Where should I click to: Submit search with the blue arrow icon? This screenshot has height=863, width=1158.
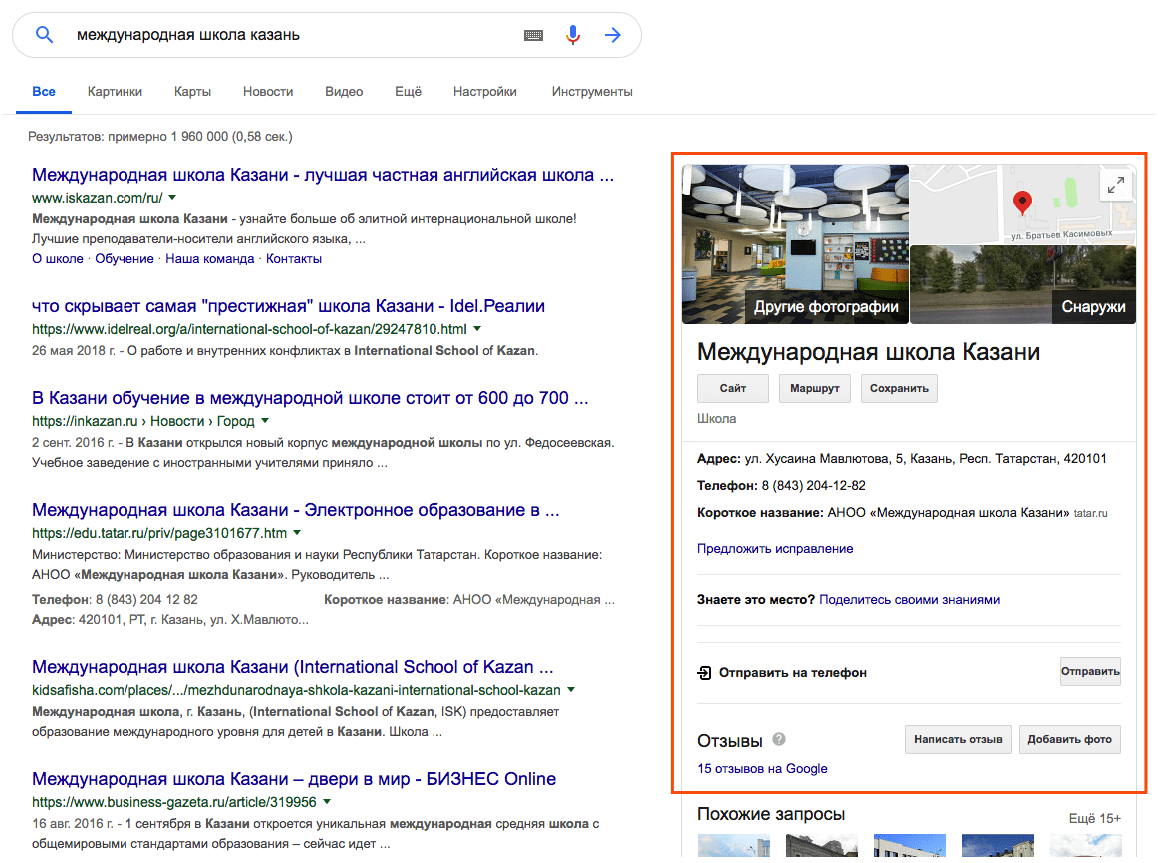[x=613, y=35]
